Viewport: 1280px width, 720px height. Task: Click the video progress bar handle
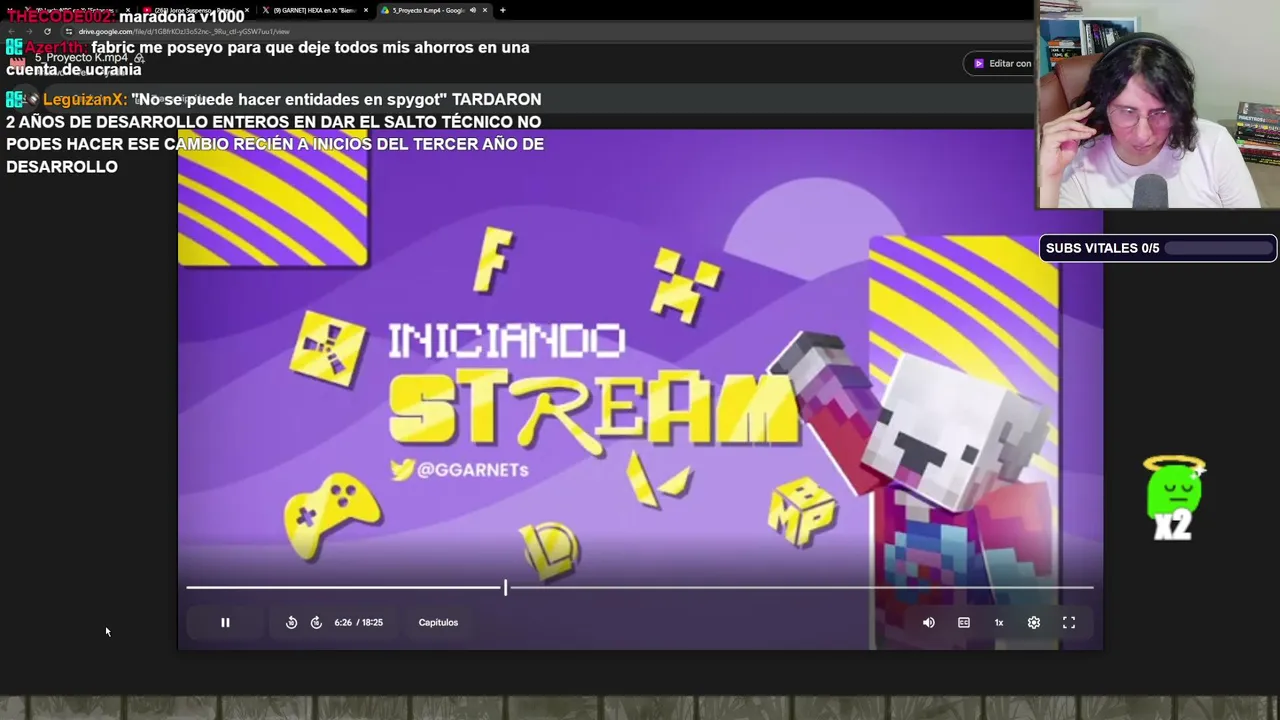point(505,588)
